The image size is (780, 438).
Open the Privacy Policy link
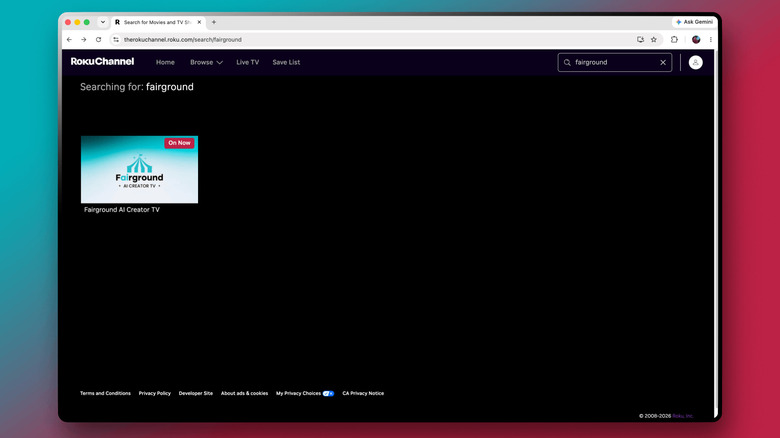[x=155, y=393]
